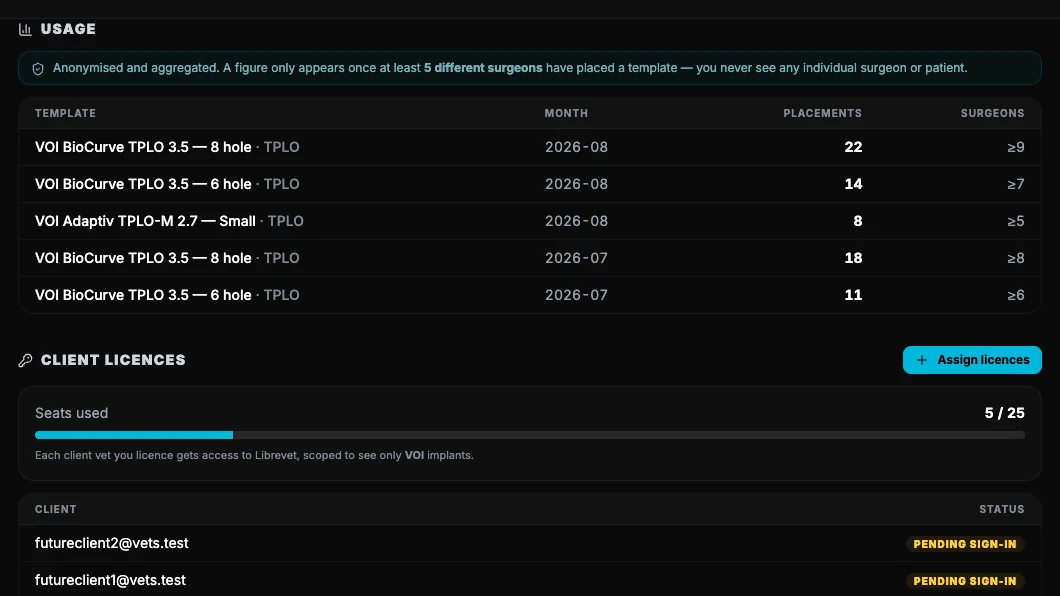Select 8 hole template row for 2026-08

point(530,147)
